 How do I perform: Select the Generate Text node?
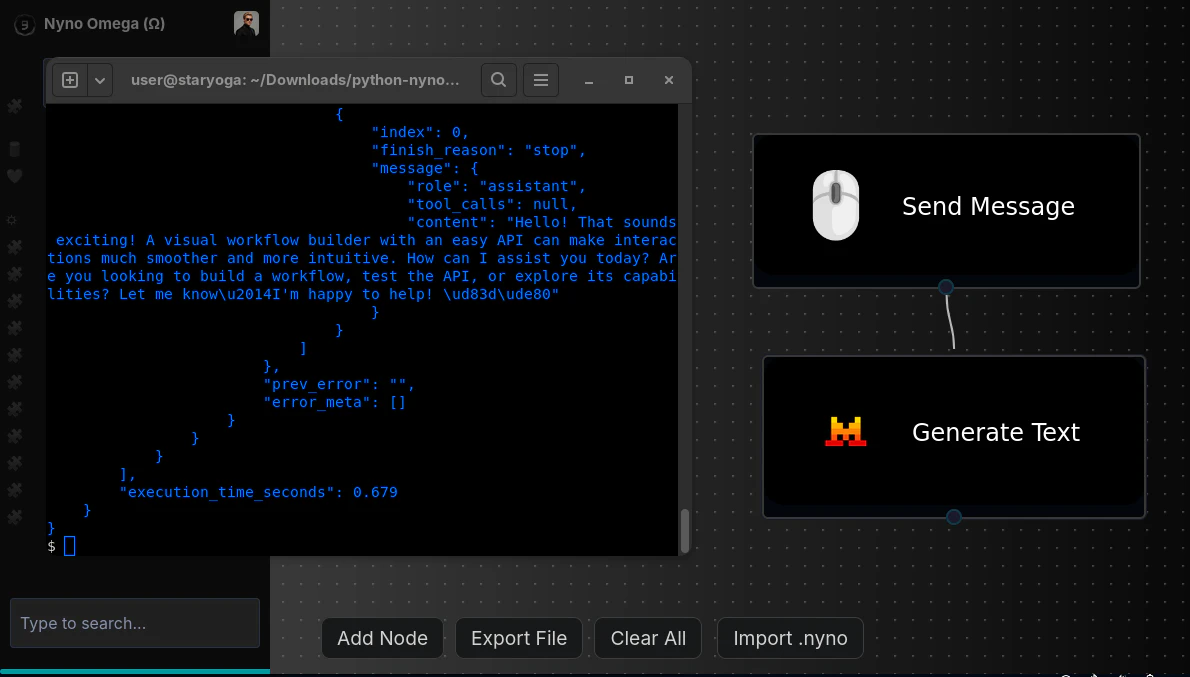coord(954,436)
